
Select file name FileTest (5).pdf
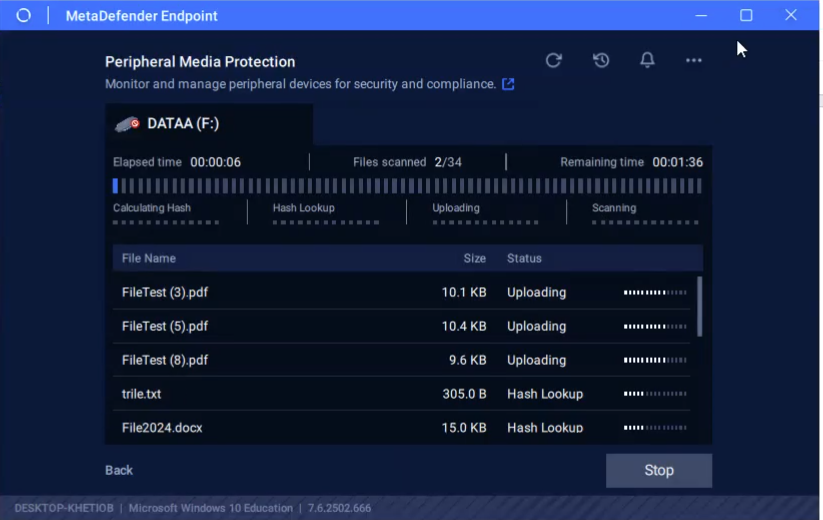pyautogui.click(x=165, y=326)
